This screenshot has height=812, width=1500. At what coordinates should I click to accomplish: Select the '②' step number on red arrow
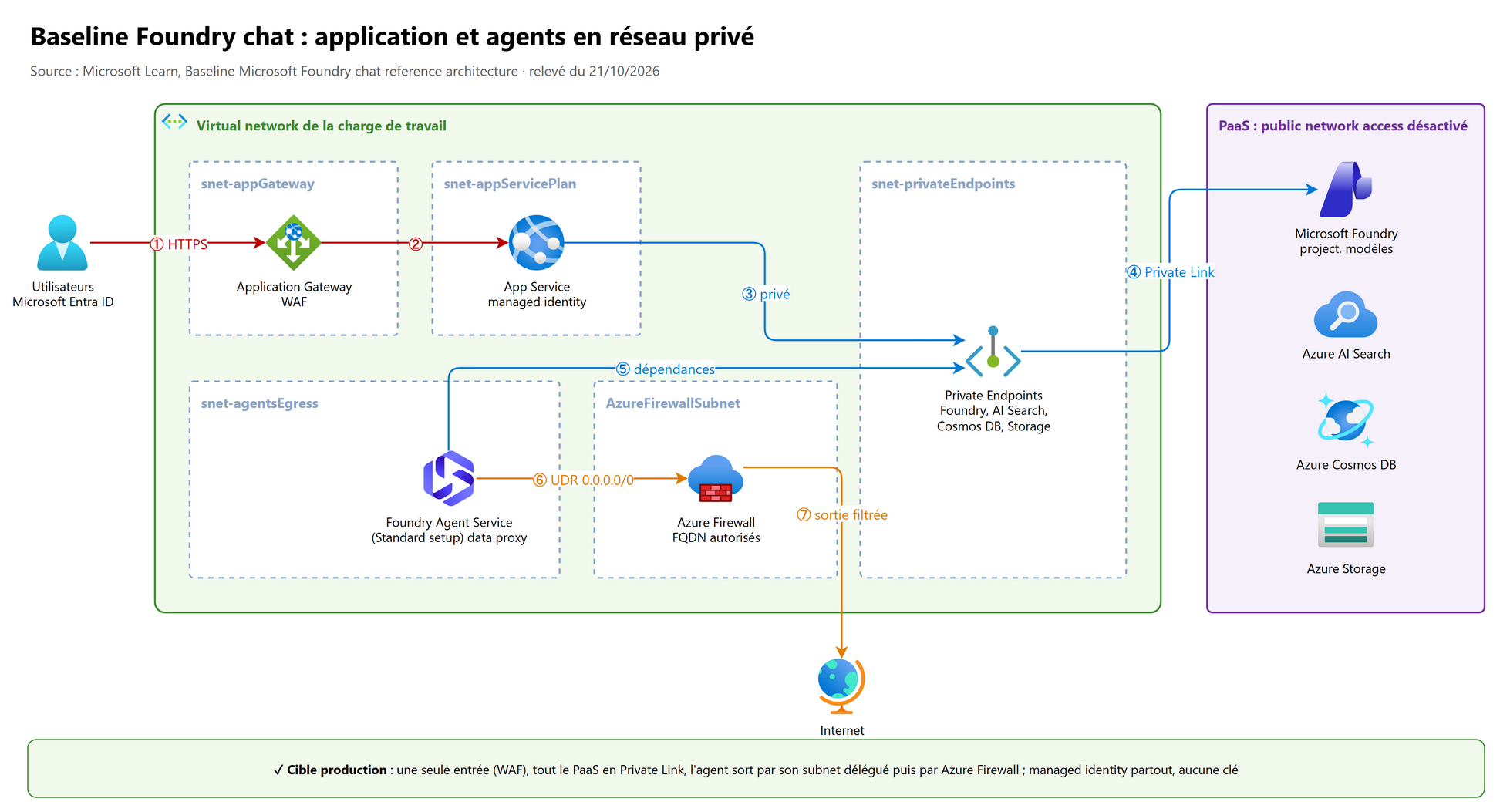coord(416,244)
